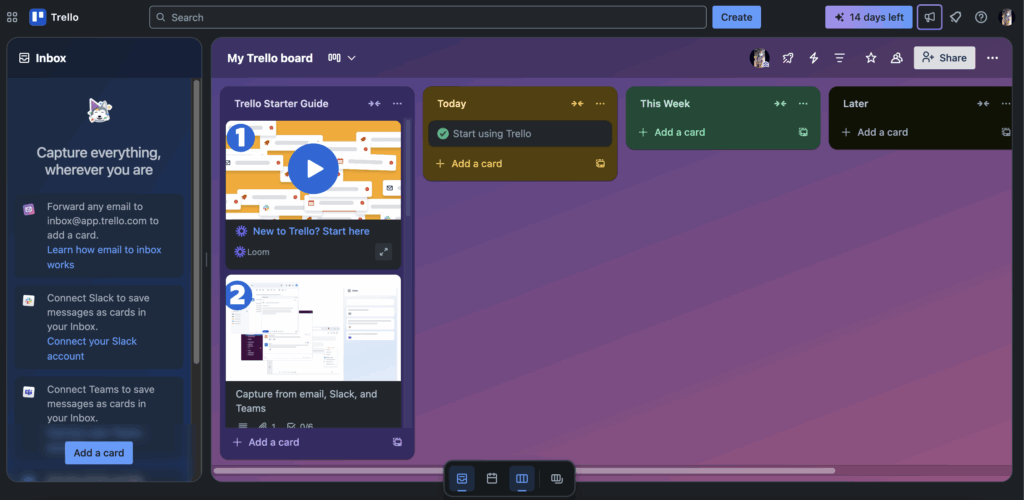
Task: Click the email forwarding icon in Inbox
Action: (x=29, y=210)
